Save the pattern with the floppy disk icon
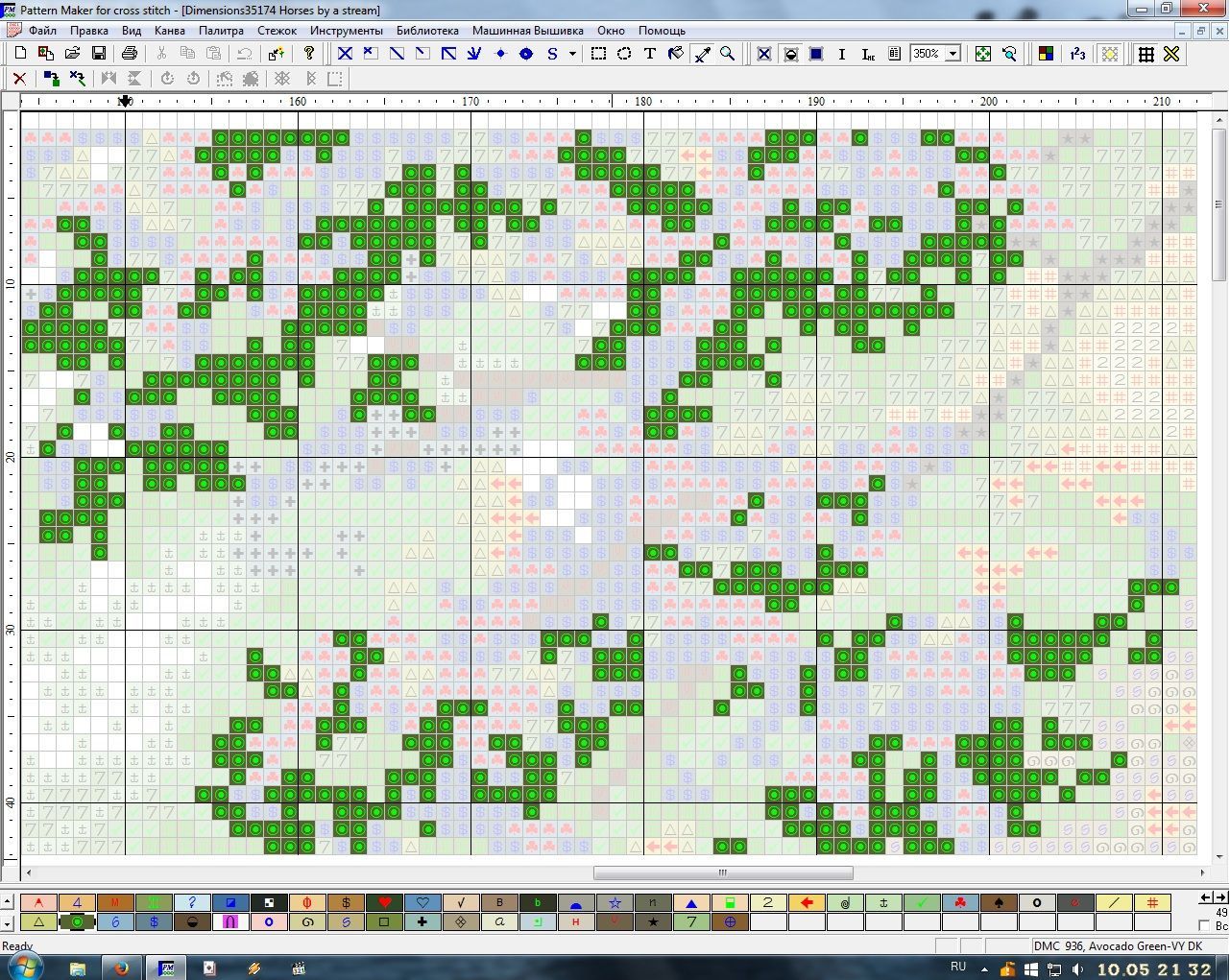The image size is (1230, 980). coord(98,54)
